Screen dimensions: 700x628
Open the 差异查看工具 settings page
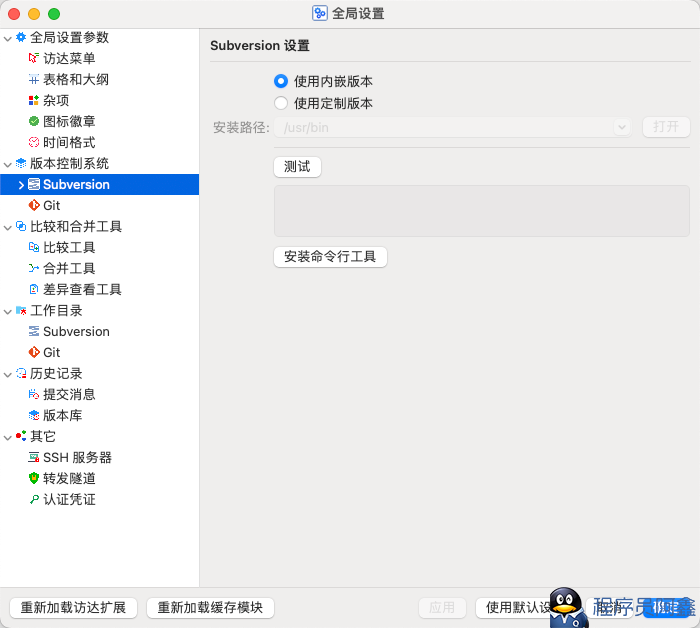coord(82,289)
